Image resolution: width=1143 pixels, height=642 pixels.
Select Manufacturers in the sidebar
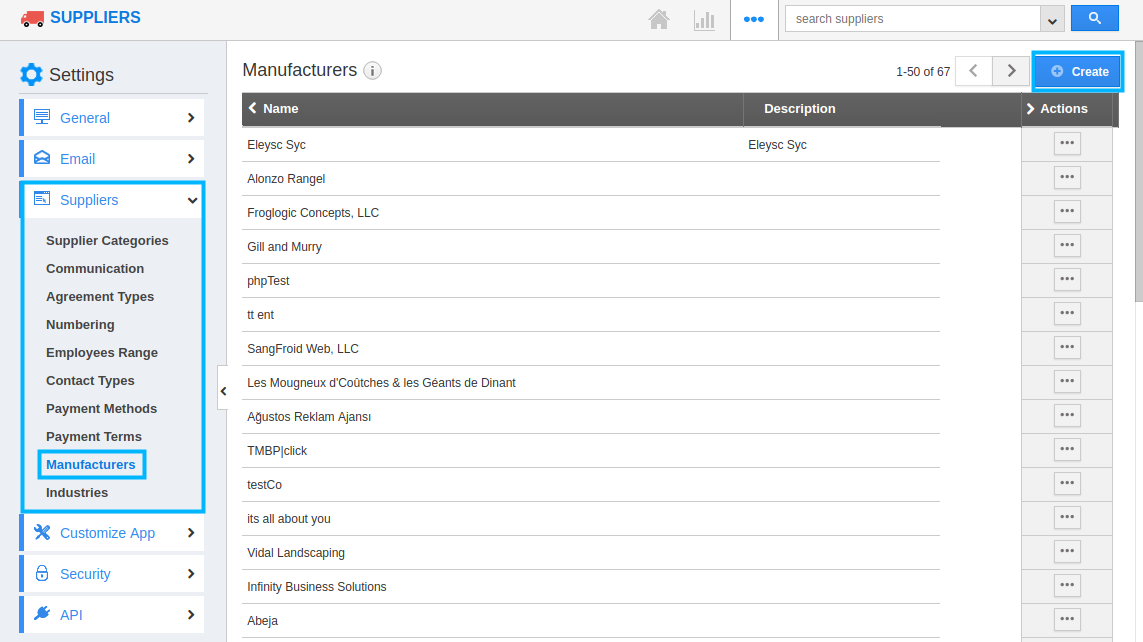pyautogui.click(x=90, y=465)
